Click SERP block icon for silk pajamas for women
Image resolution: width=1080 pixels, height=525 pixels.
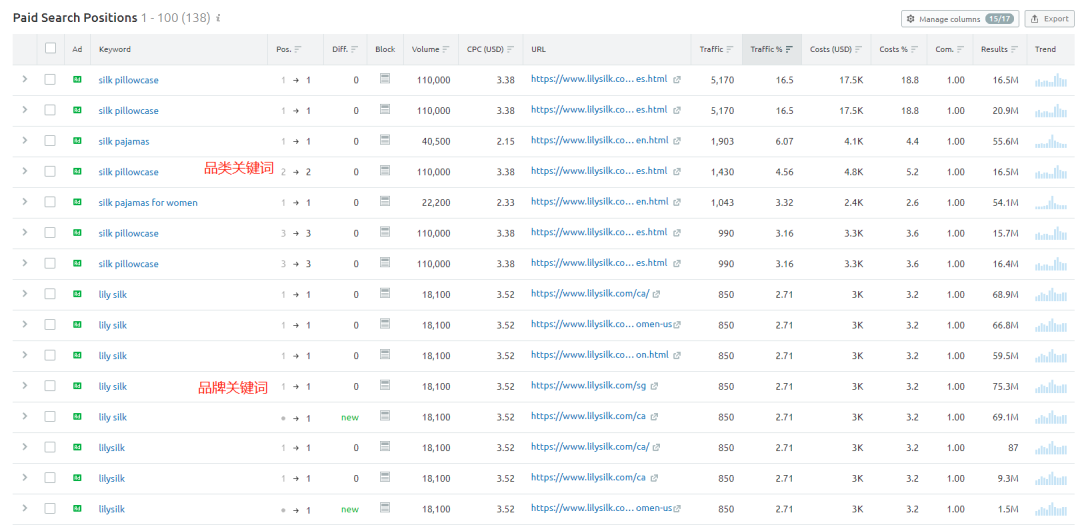(x=385, y=202)
